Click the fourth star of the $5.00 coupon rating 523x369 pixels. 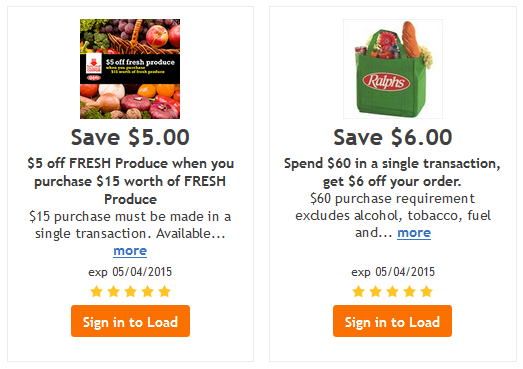147,291
